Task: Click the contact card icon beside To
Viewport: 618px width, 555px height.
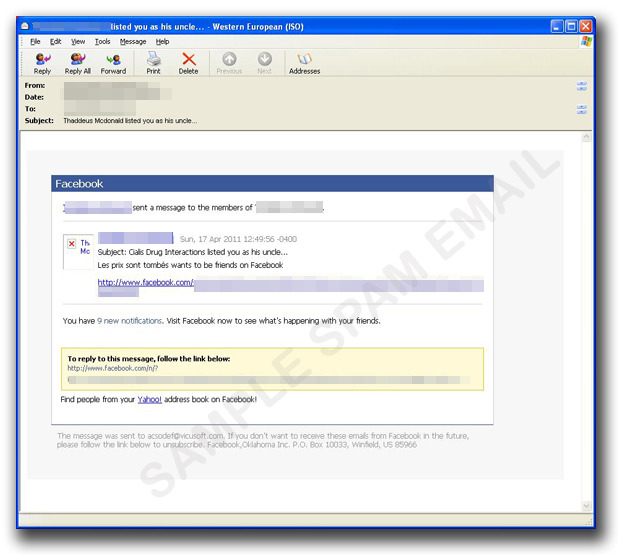Action: point(582,109)
